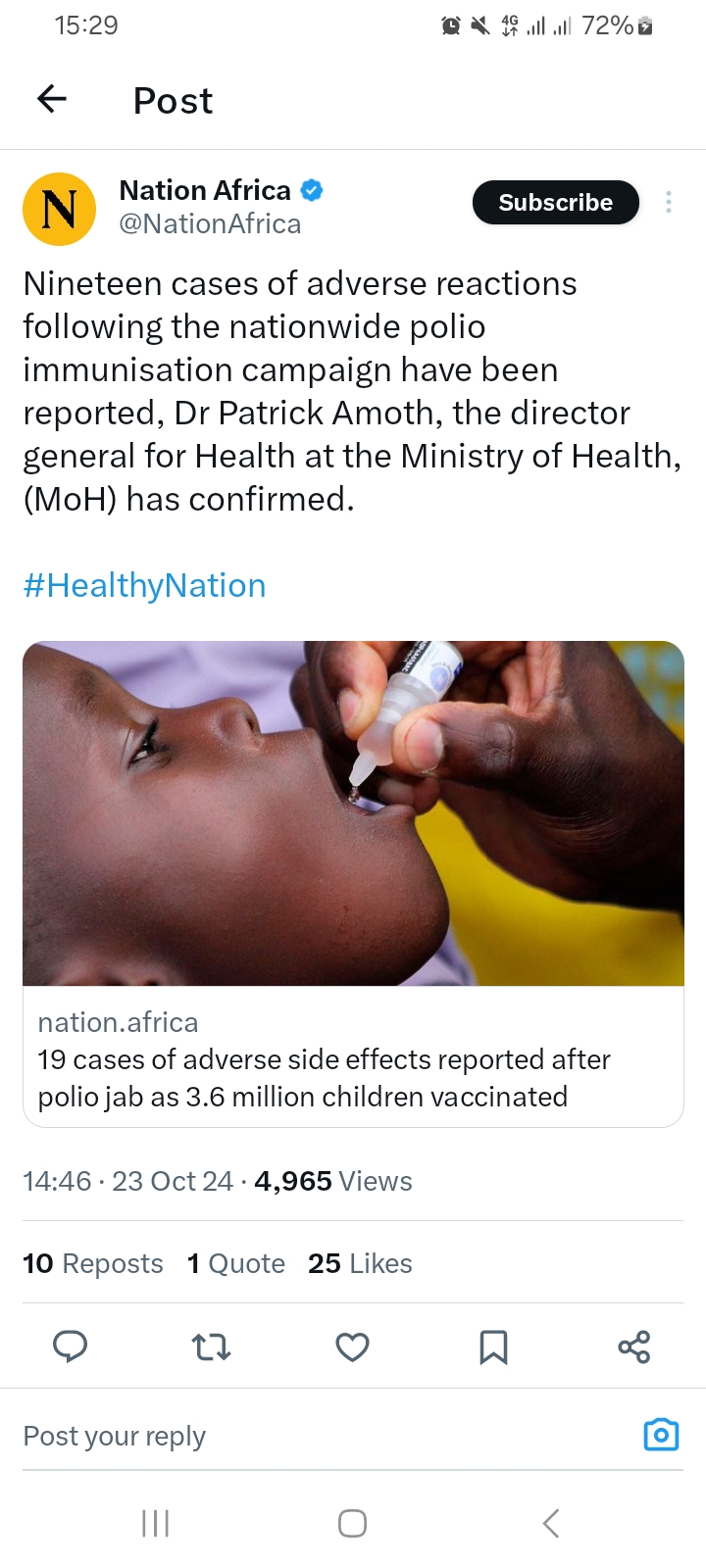Screen dimensions: 706x1568
Task: Tap the blue verified badge
Action: point(312,190)
